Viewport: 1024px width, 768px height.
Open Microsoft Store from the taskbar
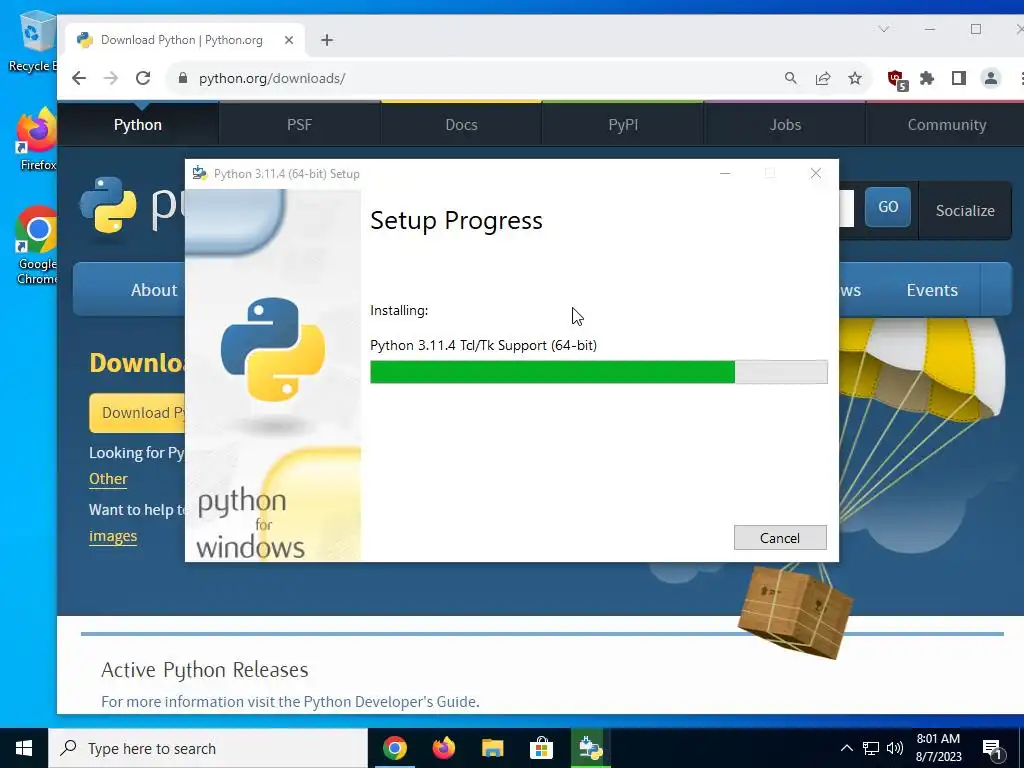point(541,748)
